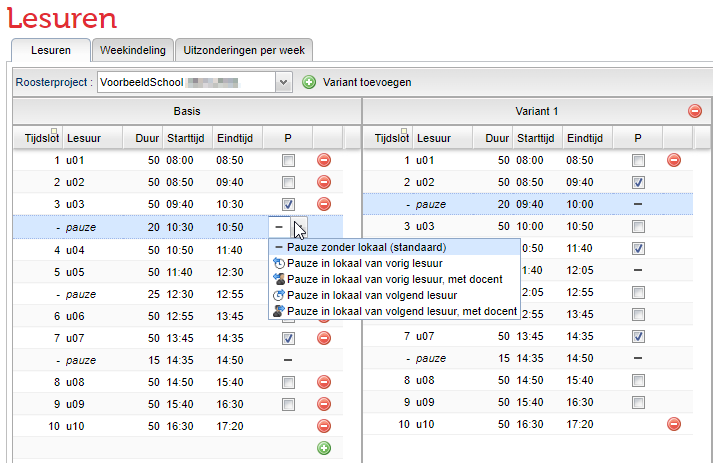Click the green plus icon to add variant
This screenshot has width=713, height=463.
(x=309, y=82)
